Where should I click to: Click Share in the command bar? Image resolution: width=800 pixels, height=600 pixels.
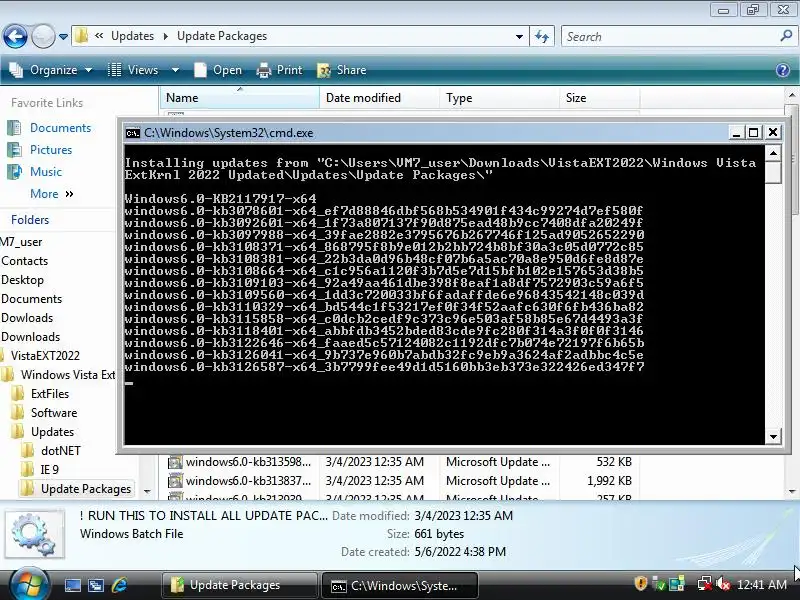tap(342, 70)
